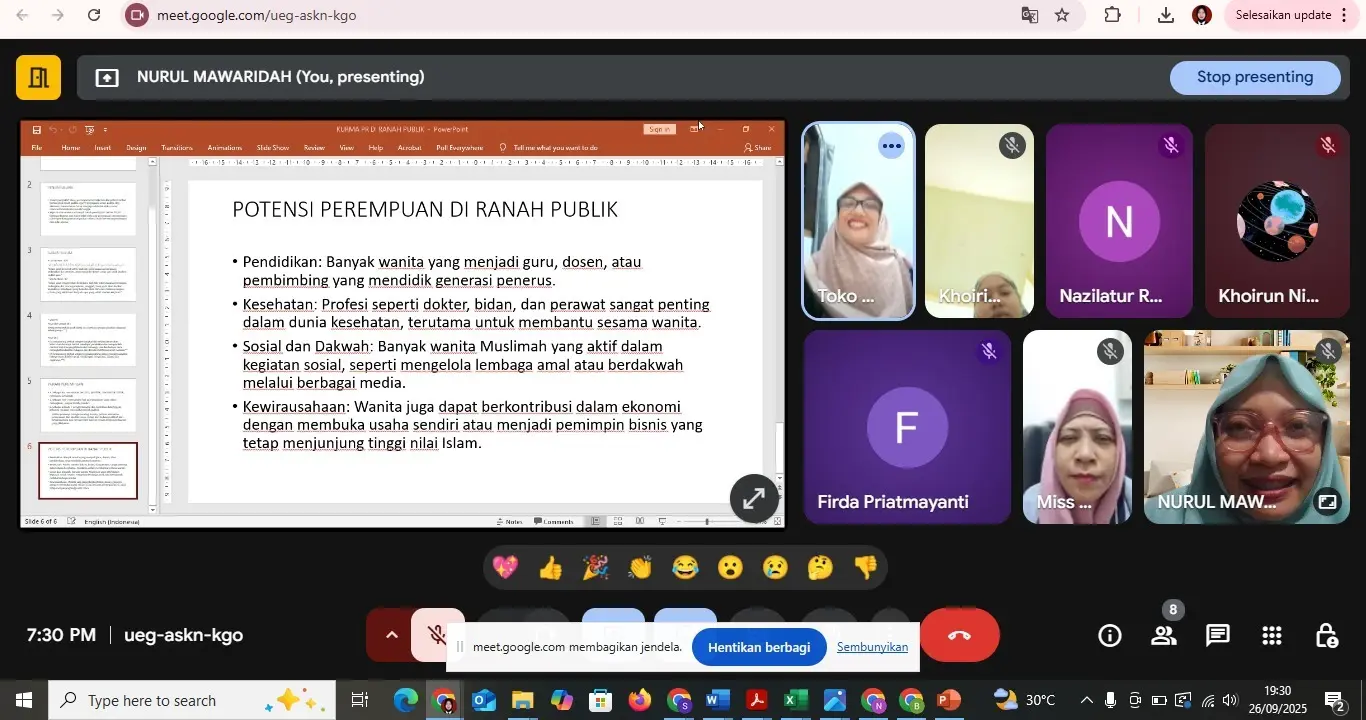Image resolution: width=1366 pixels, height=720 pixels.
Task: Expand the shared presentation to full screen
Action: coord(754,498)
